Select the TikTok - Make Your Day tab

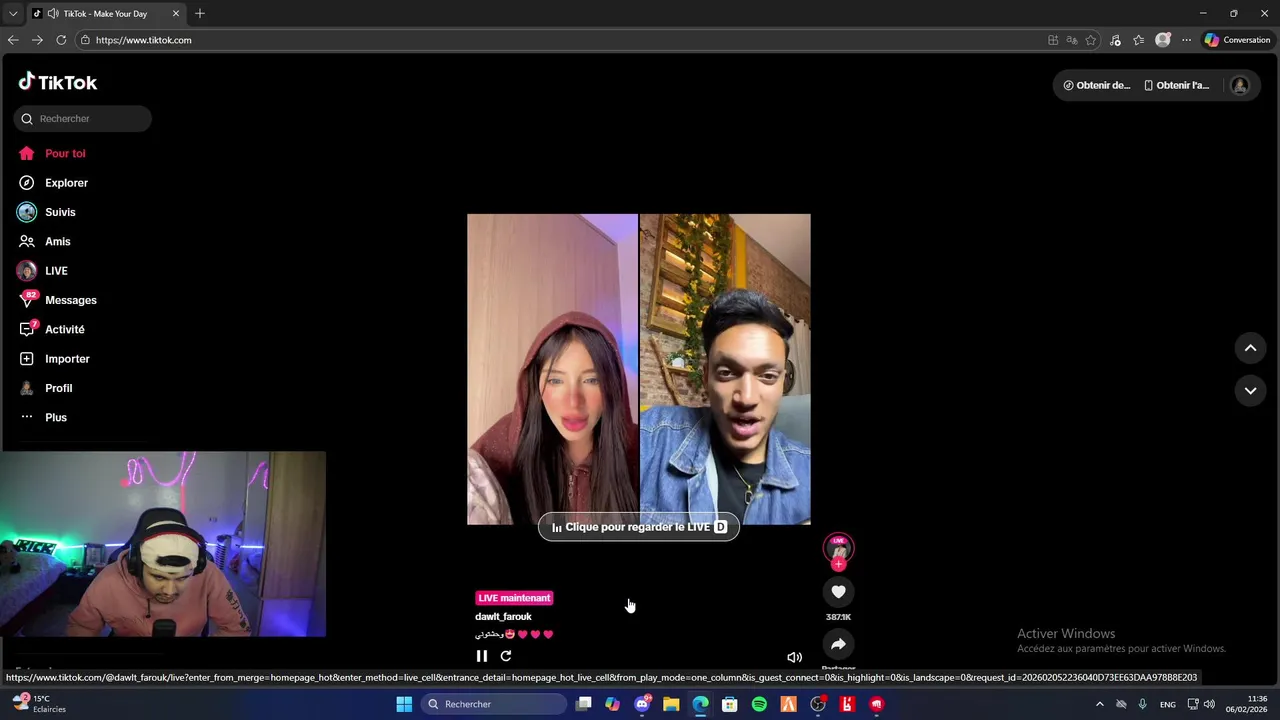point(105,14)
